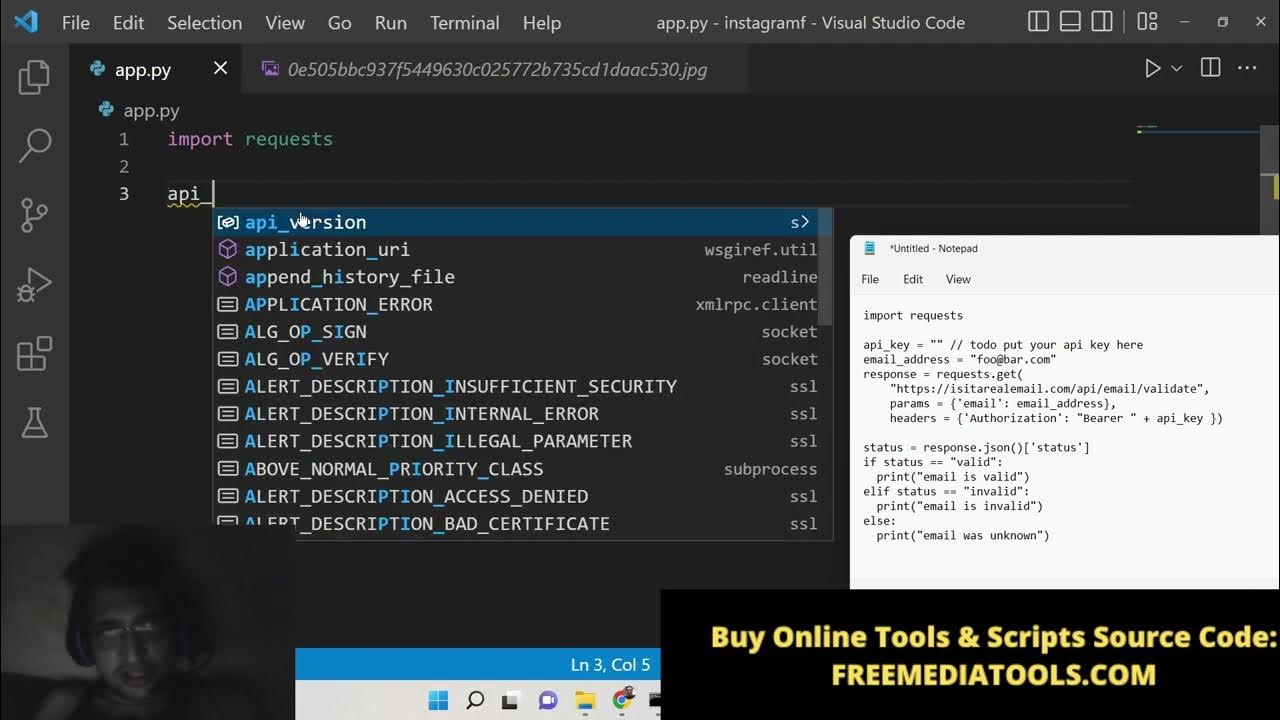Open Chat app from taskbar
Screen dimensions: 1280x720
548,700
